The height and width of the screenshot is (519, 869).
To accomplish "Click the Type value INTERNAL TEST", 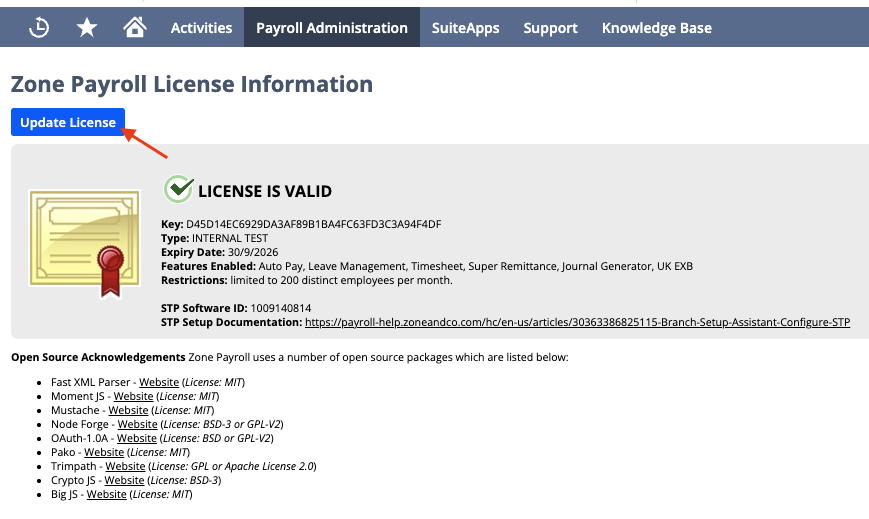I will coord(230,238).
